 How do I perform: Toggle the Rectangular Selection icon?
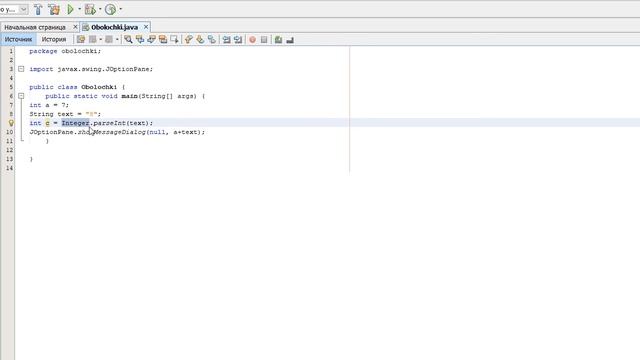174,40
